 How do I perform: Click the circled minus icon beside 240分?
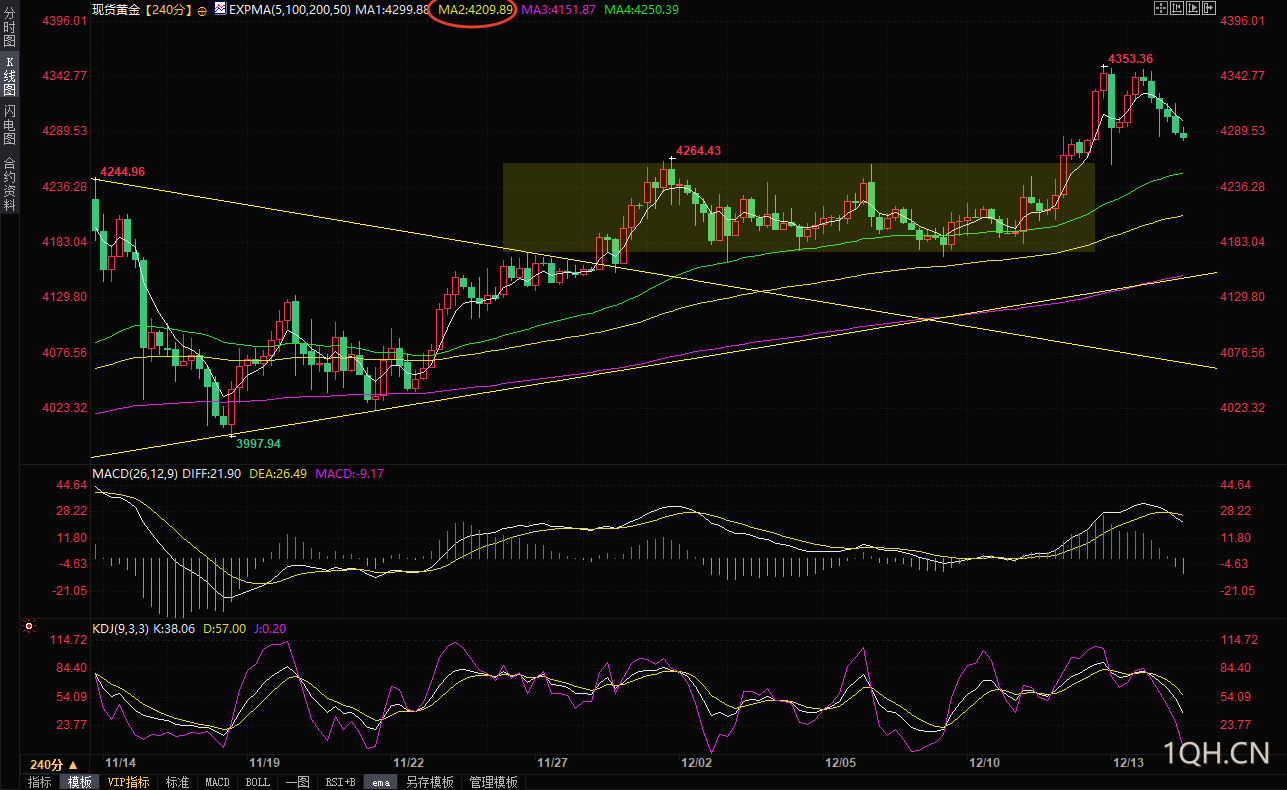tap(202, 9)
